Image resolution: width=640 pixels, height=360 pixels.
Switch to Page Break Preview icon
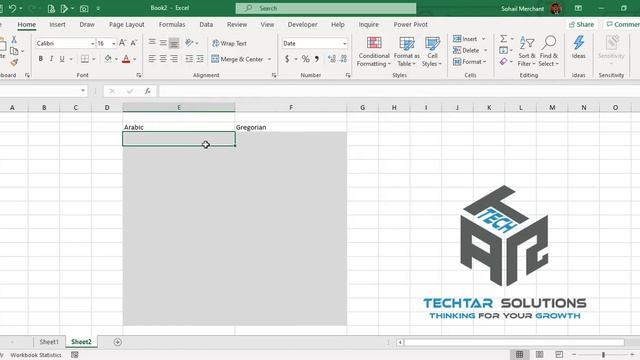pos(559,354)
